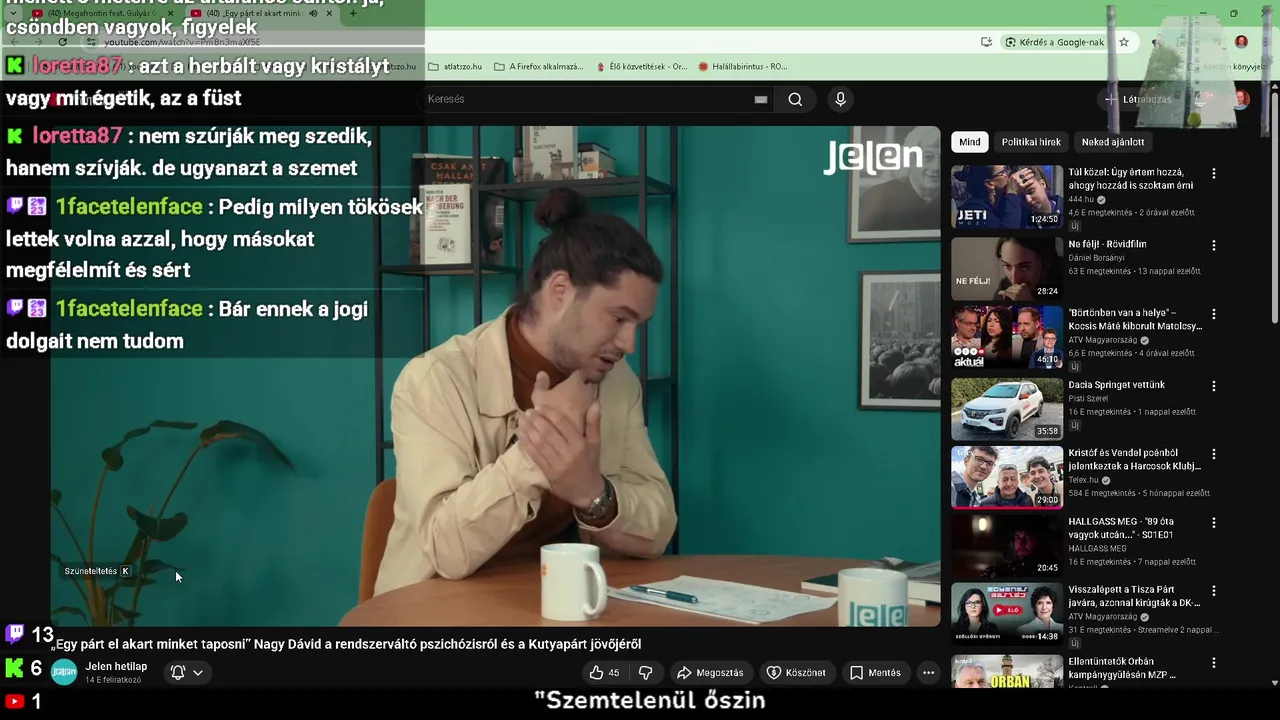This screenshot has height=720, width=1280.
Task: Open the 'Élő közvetítések' bookmark
Action: coord(642,67)
